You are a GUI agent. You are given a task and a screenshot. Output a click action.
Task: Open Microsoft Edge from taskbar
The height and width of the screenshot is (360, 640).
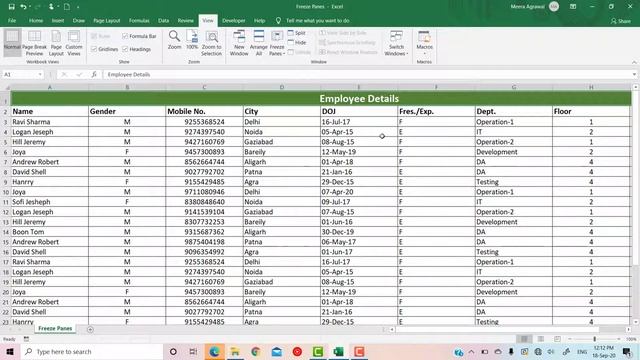214,351
